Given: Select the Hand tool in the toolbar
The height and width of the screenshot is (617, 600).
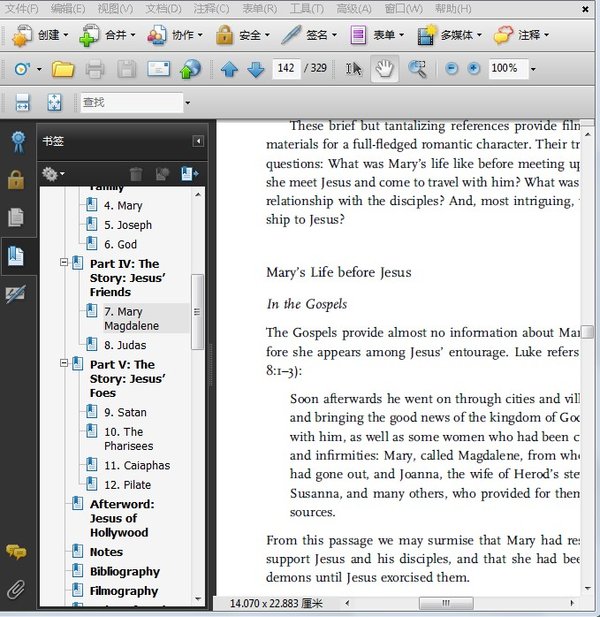Looking at the screenshot, I should click(x=385, y=69).
